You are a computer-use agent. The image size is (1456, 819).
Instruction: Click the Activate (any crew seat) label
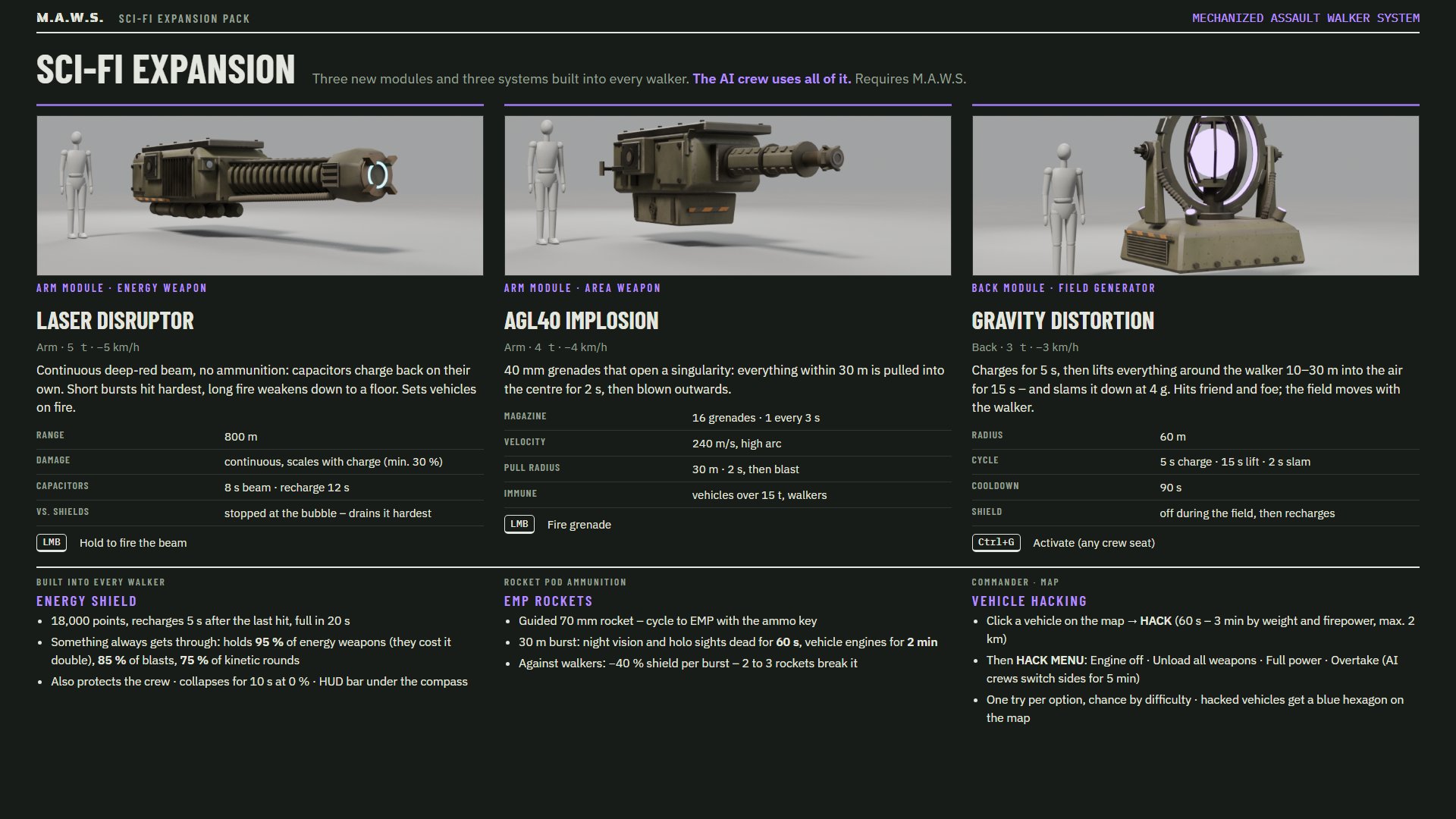coord(1094,543)
